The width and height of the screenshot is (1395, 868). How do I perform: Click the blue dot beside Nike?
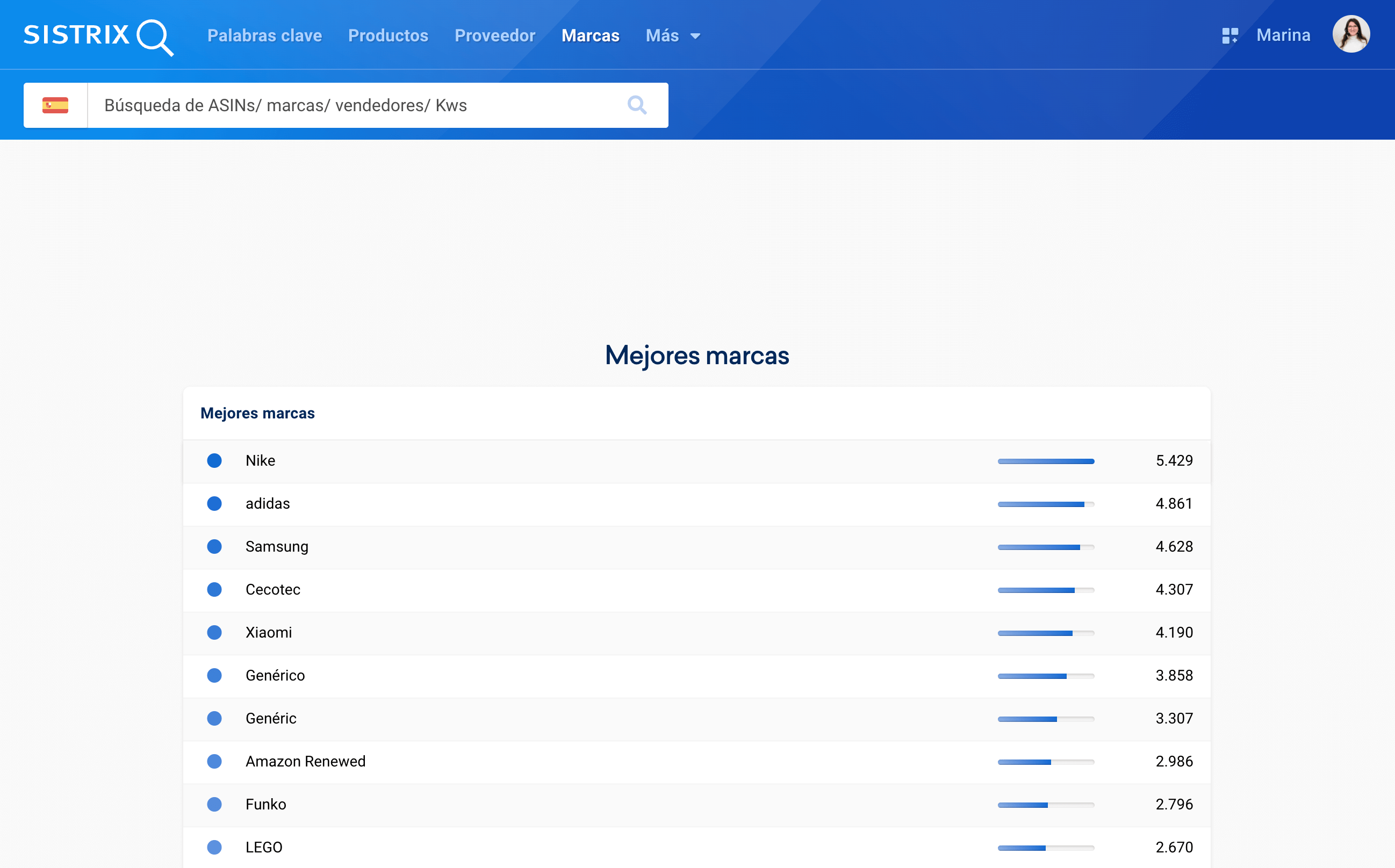214,460
